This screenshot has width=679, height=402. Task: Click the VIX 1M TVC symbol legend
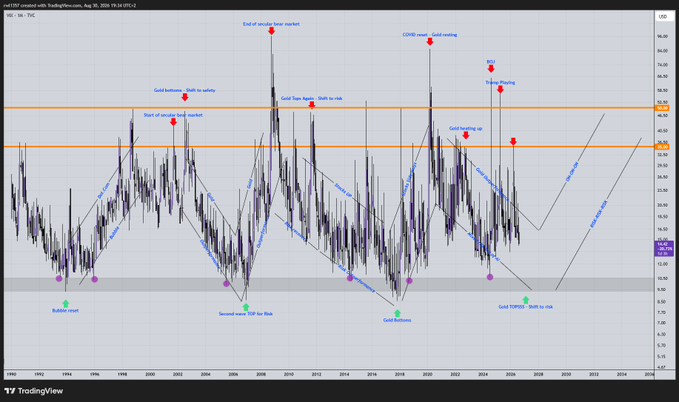coord(21,16)
